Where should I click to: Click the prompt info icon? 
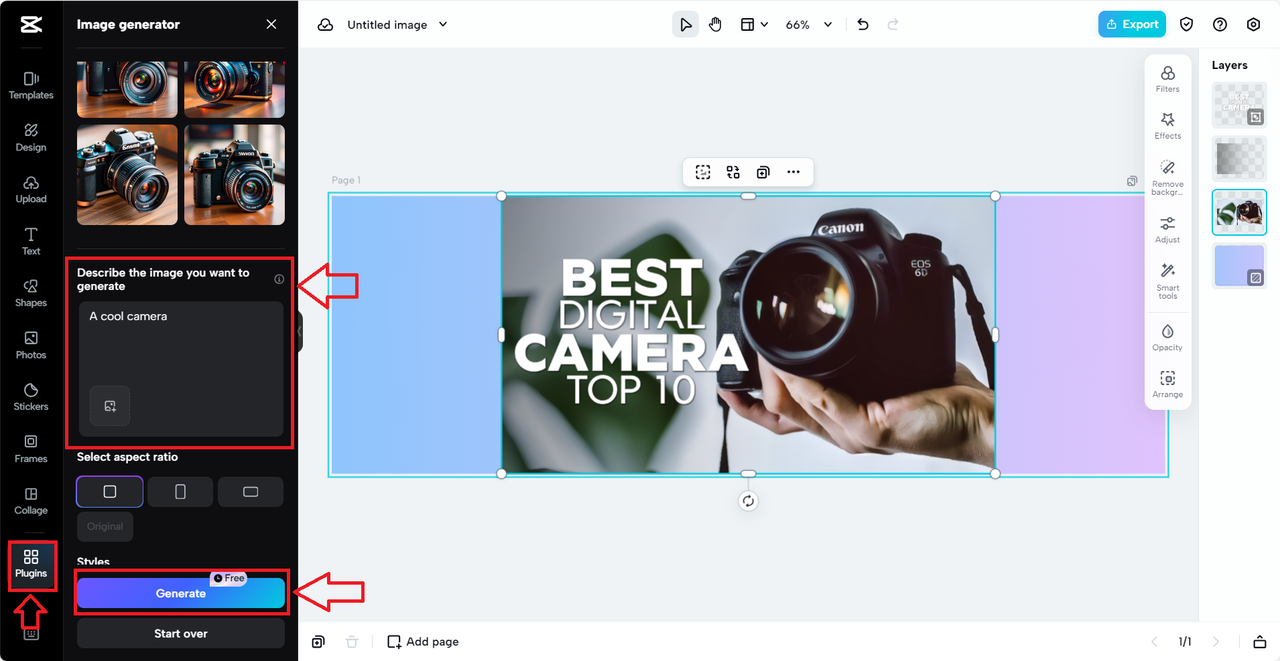[x=279, y=280]
